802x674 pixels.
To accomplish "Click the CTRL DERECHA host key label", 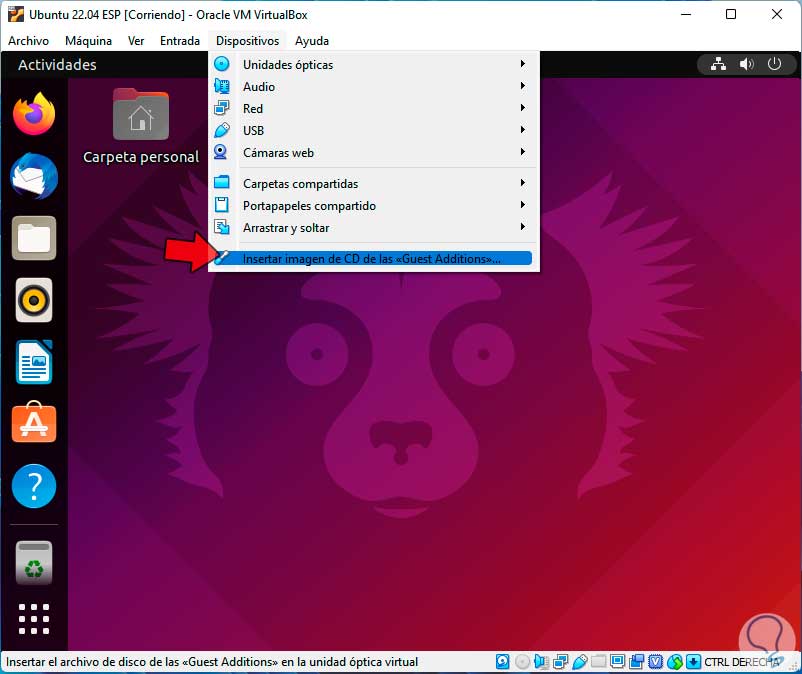I will click(x=742, y=662).
